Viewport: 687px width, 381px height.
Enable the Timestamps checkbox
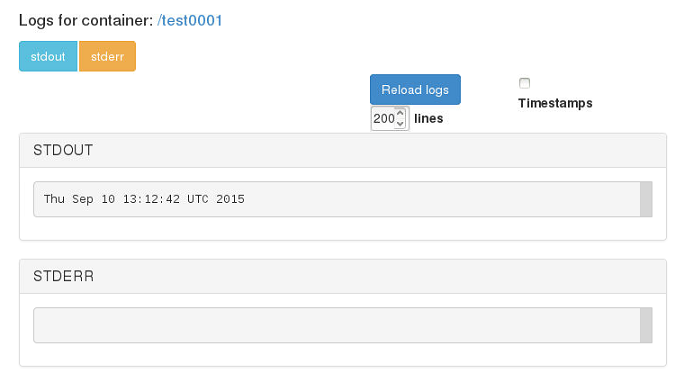tap(524, 83)
